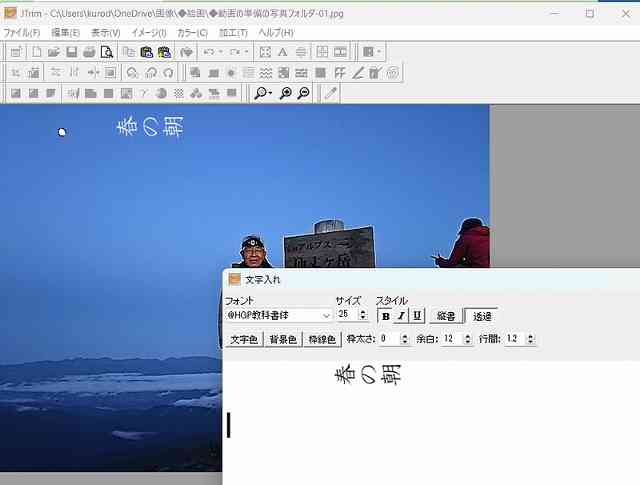Open the イメージ(I) menu
This screenshot has width=640, height=485.
tap(148, 33)
